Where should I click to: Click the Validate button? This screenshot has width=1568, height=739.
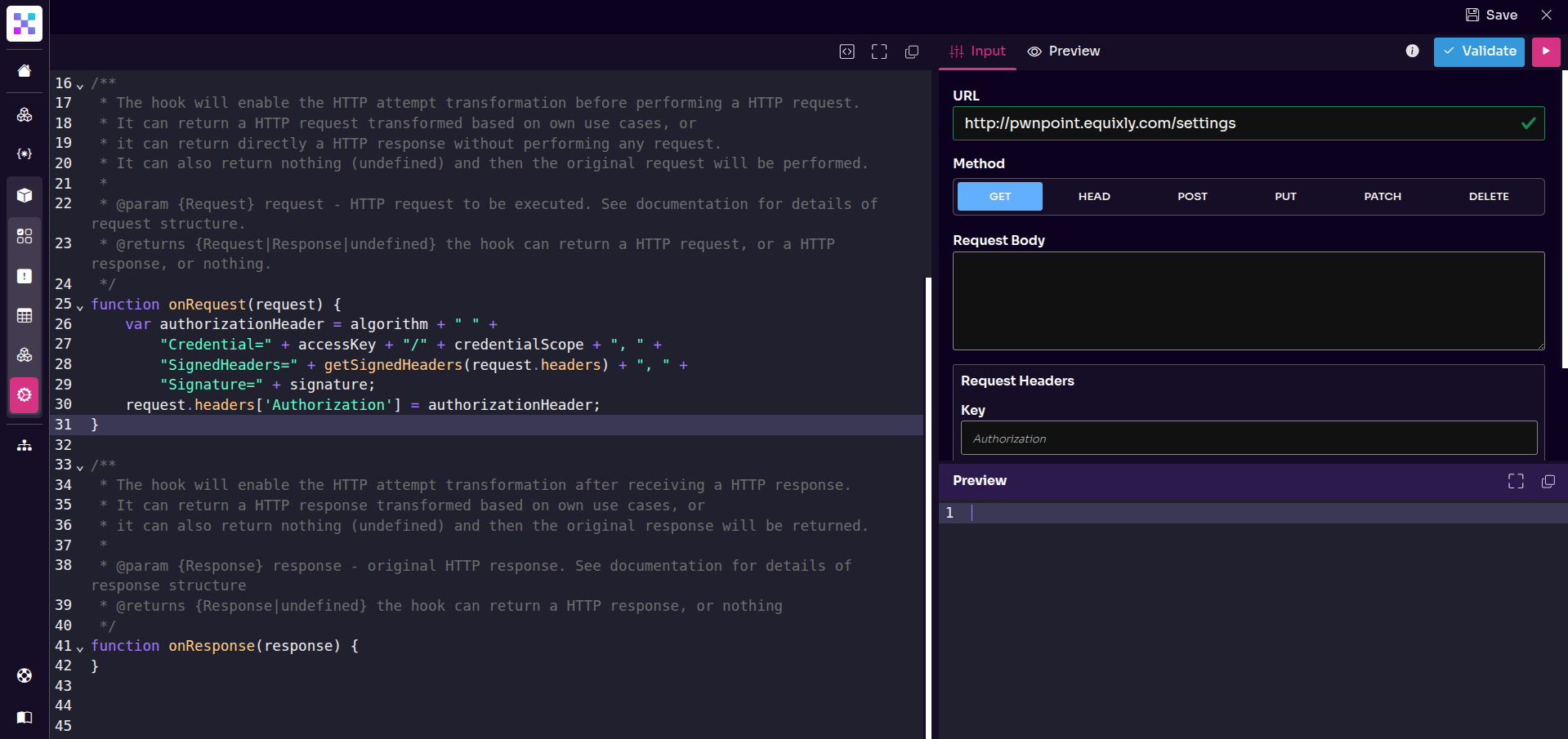click(x=1479, y=51)
